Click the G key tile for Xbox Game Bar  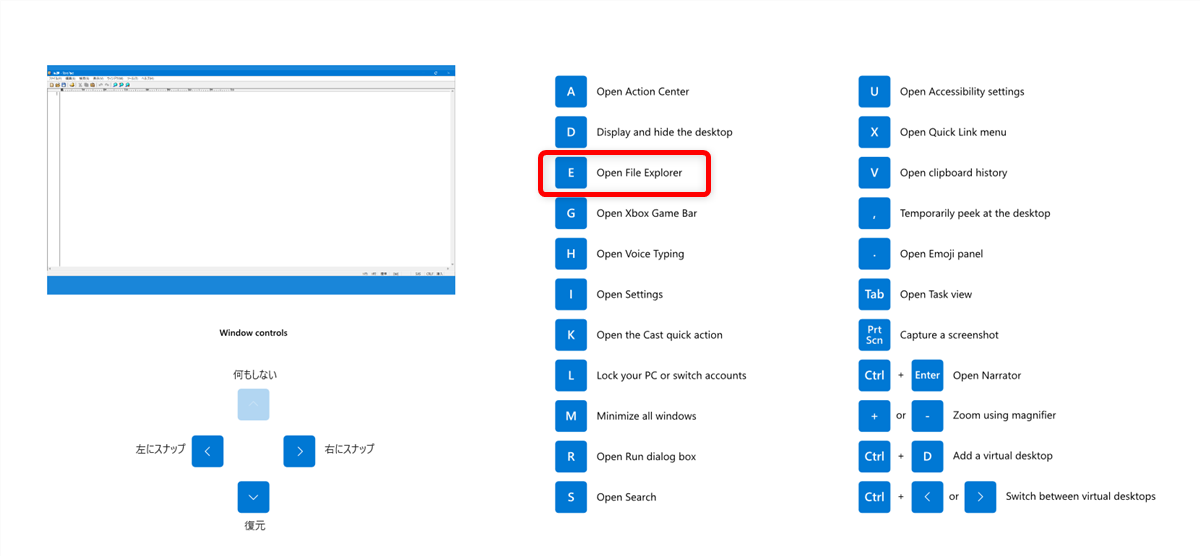571,213
